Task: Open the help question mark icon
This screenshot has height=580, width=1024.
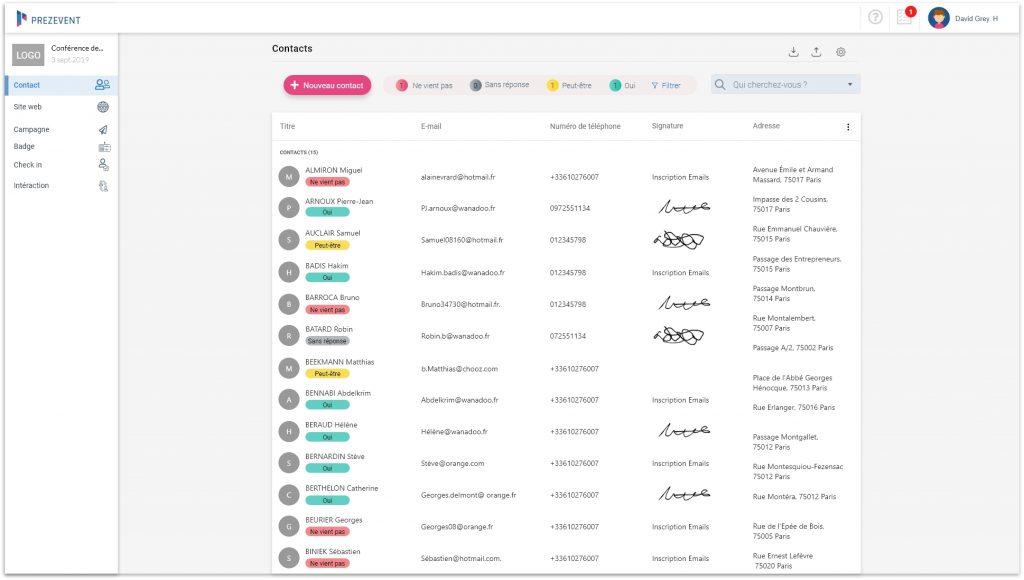Action: click(x=875, y=18)
